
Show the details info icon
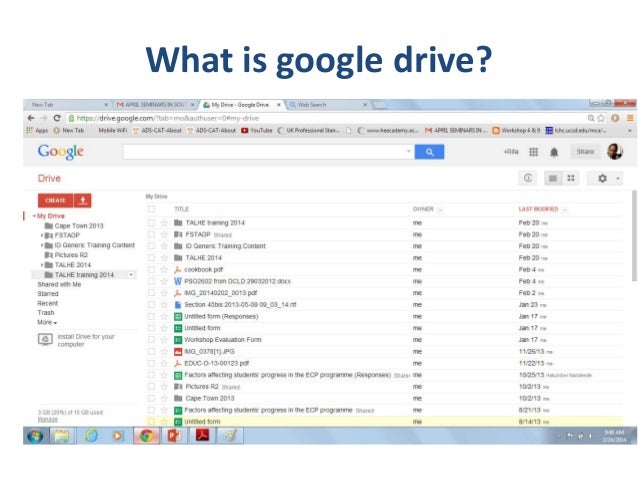pos(528,178)
